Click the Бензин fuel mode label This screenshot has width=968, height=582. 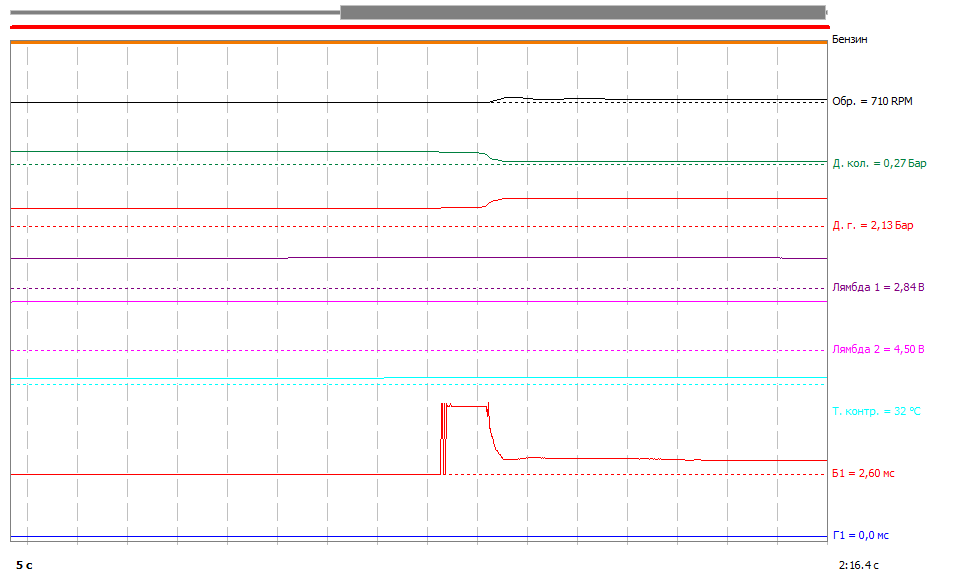tap(849, 40)
